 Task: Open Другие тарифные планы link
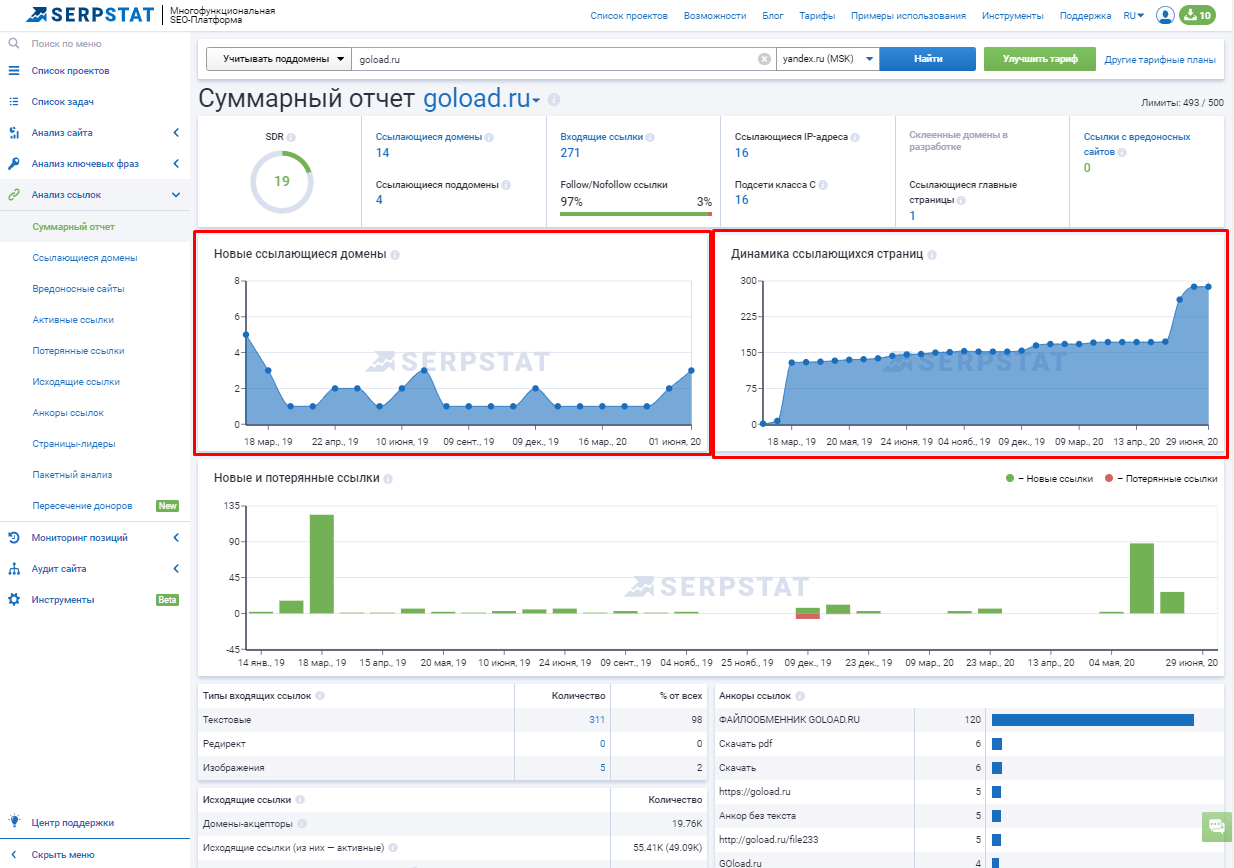[1160, 60]
